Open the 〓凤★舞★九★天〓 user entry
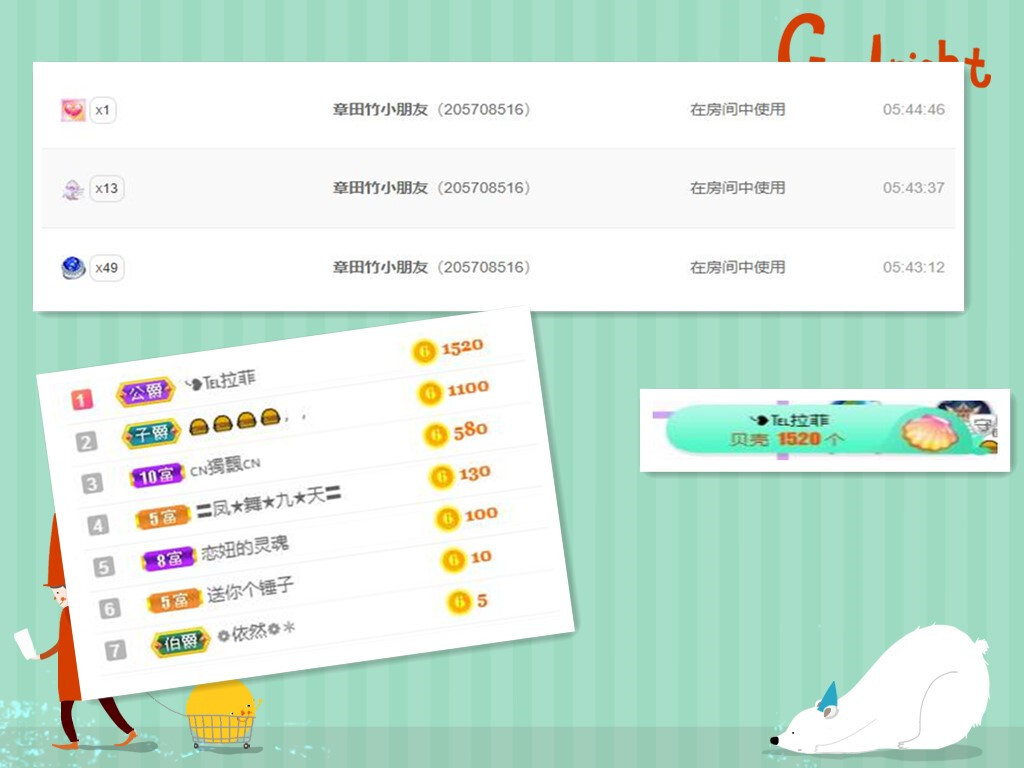The height and width of the screenshot is (768, 1024). point(268,502)
